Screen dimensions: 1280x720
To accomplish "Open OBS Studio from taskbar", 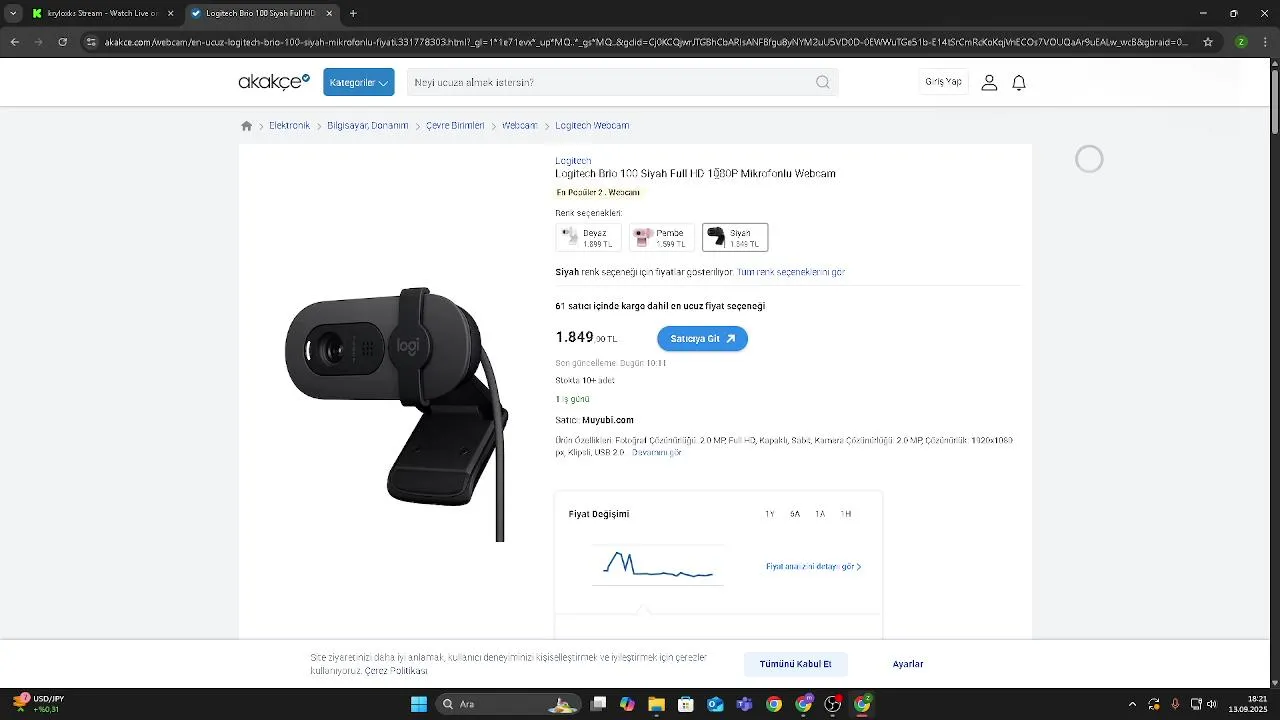I will [x=832, y=704].
